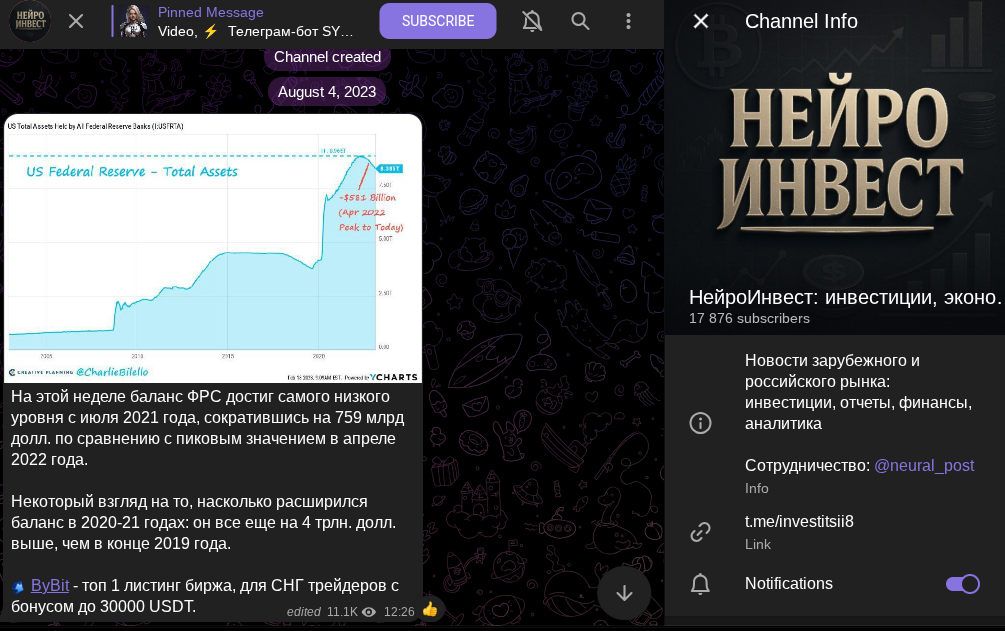Click the channel title НейроИнвест in info panel
Screen dimensions: 1005x631
pyautogui.click(x=845, y=298)
